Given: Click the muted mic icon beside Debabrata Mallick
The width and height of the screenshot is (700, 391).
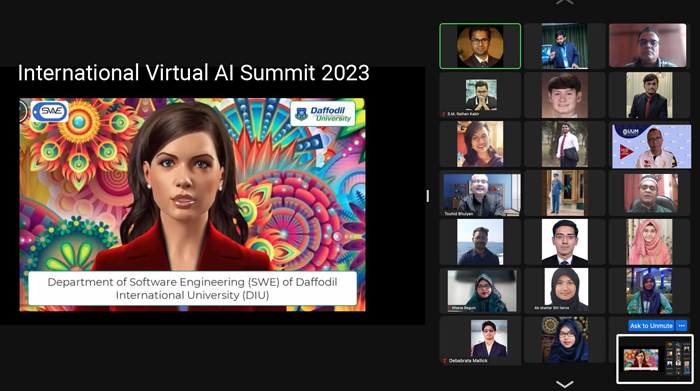Looking at the screenshot, I should coord(445,360).
